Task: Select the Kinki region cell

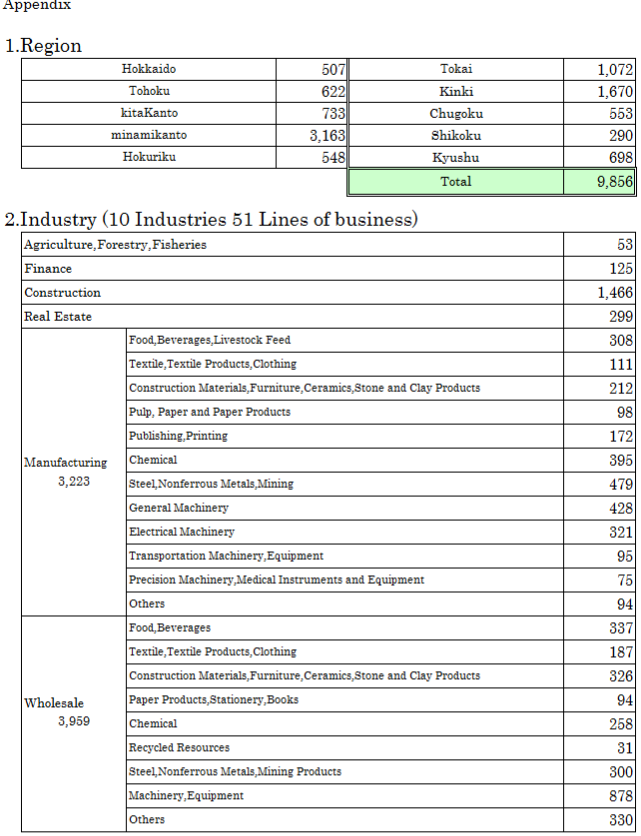Action: 456,91
